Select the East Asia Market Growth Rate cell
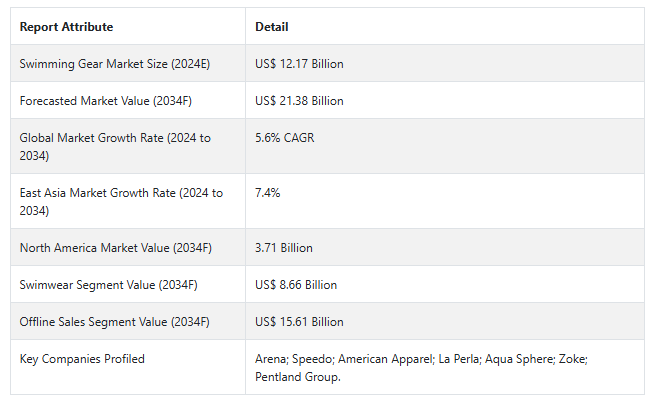654x397 pixels. pos(128,201)
